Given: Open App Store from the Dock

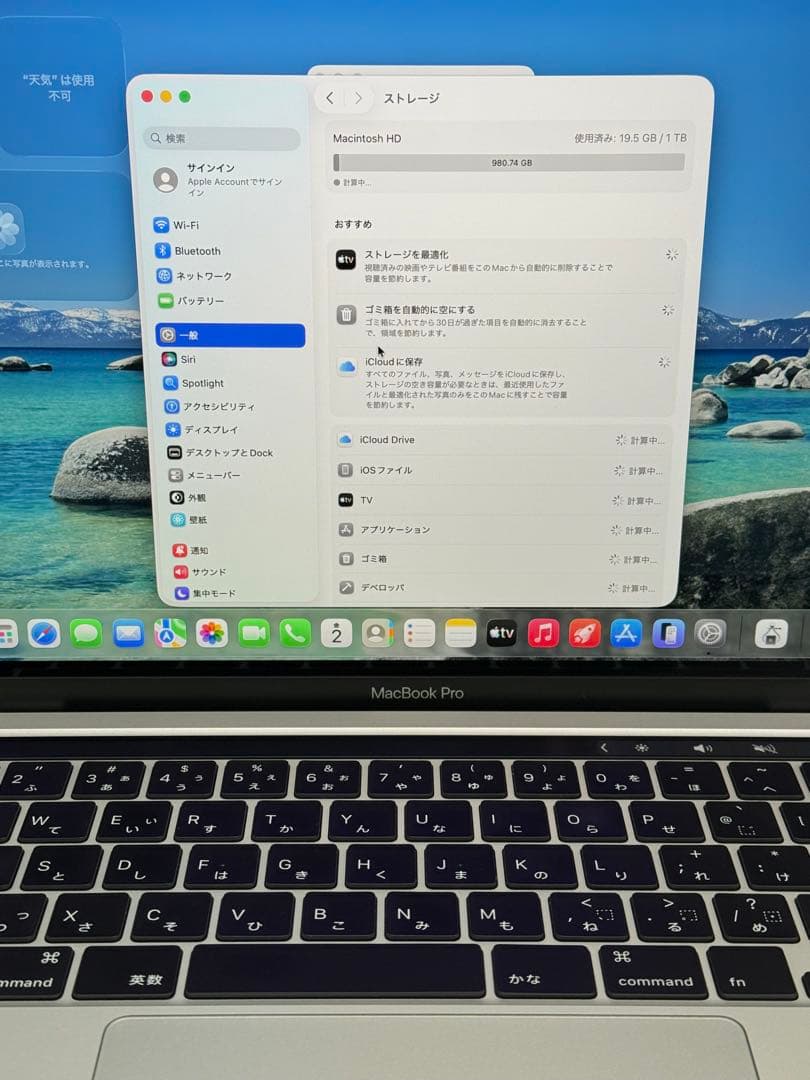Looking at the screenshot, I should click(625, 634).
